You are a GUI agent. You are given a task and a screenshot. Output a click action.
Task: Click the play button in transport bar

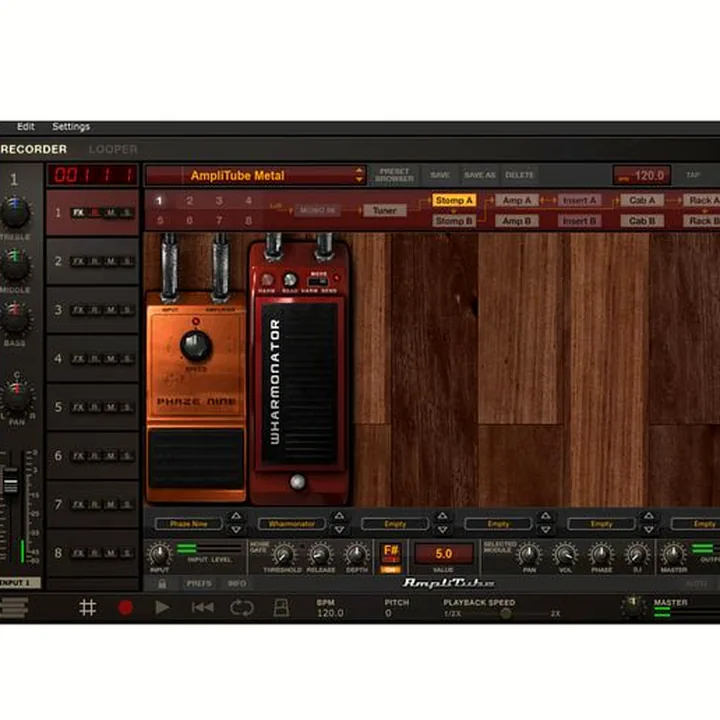coord(162,608)
